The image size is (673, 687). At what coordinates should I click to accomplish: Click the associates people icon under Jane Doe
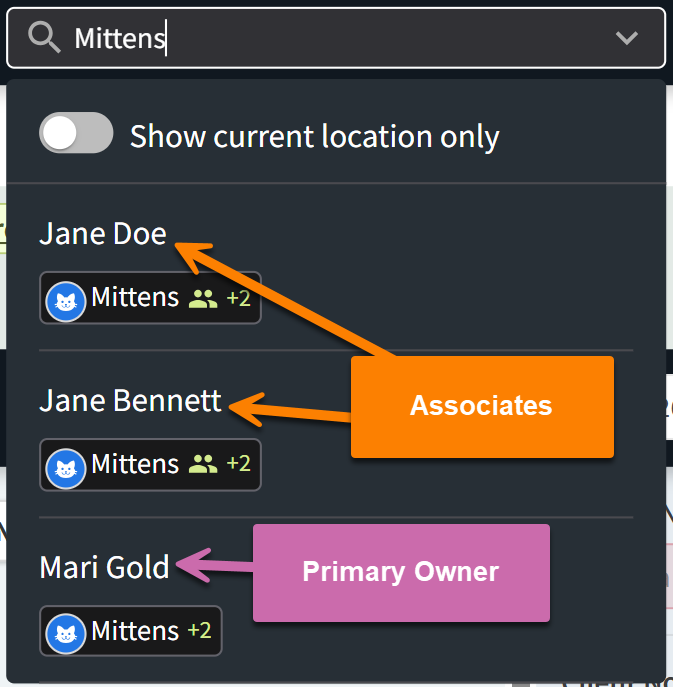(203, 298)
